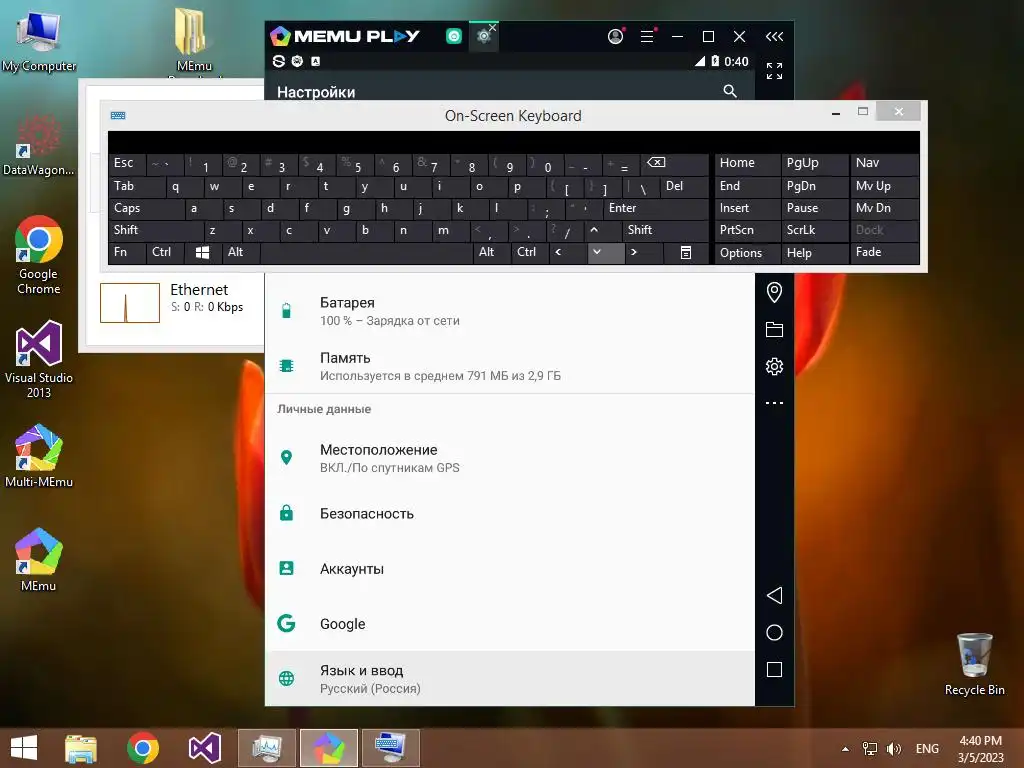Viewport: 1024px width, 768px height.
Task: Open MEmu search icon in Настройки header
Action: (x=729, y=91)
